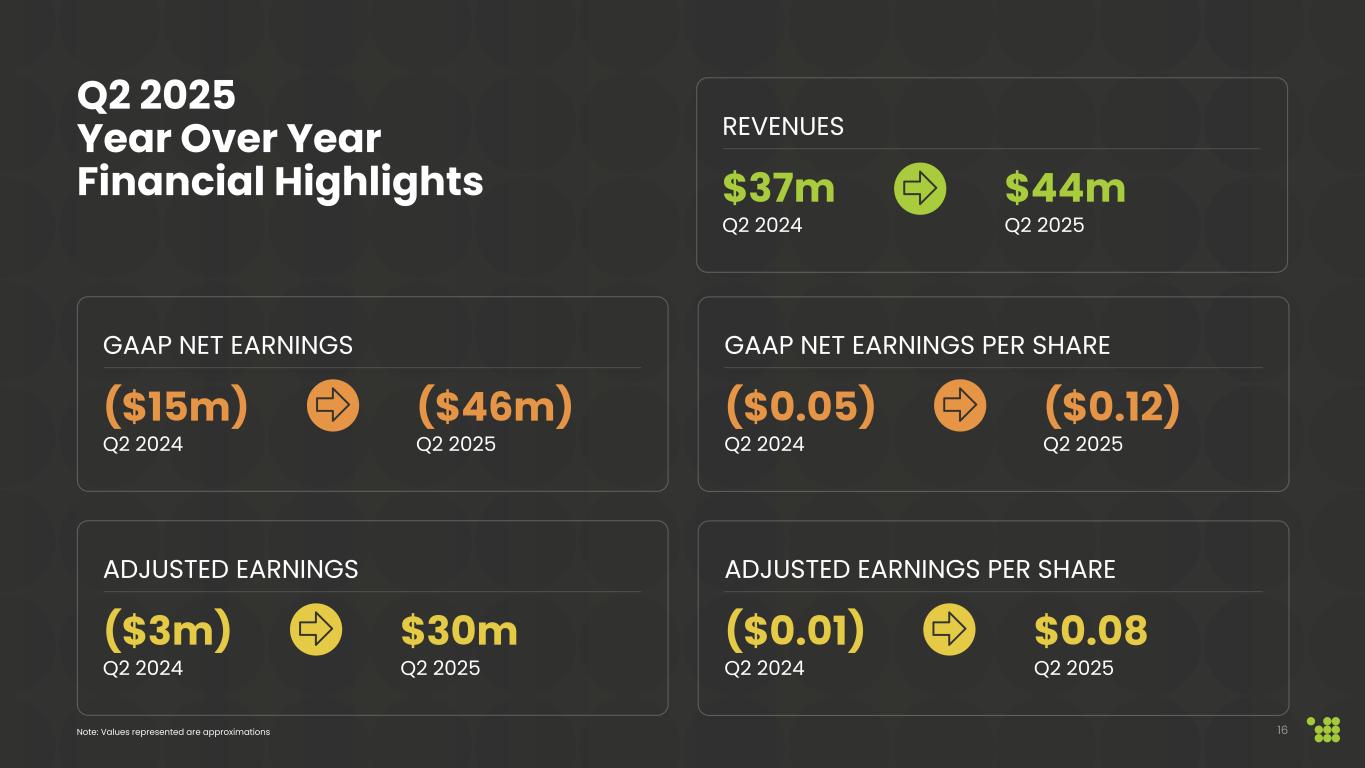The image size is (1365, 768).
Task: Click the slide title Financial Highlights
Action: point(280,182)
